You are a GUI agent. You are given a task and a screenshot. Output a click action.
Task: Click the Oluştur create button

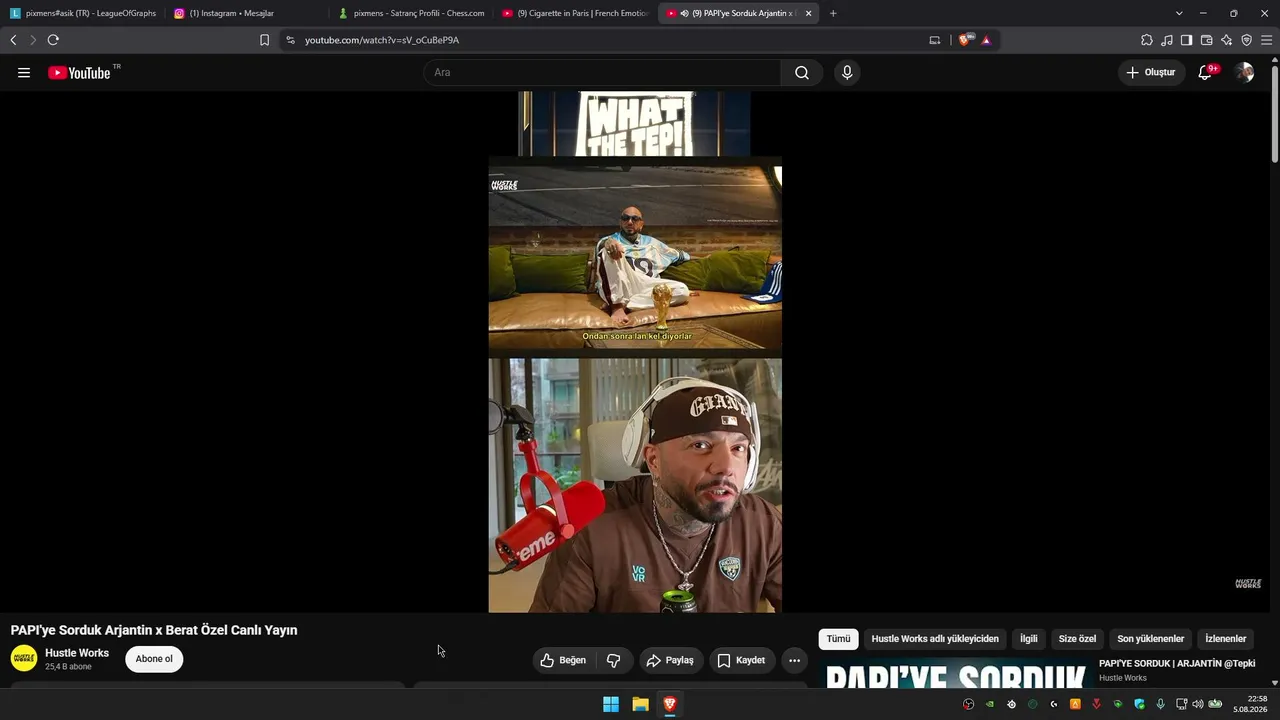1151,72
